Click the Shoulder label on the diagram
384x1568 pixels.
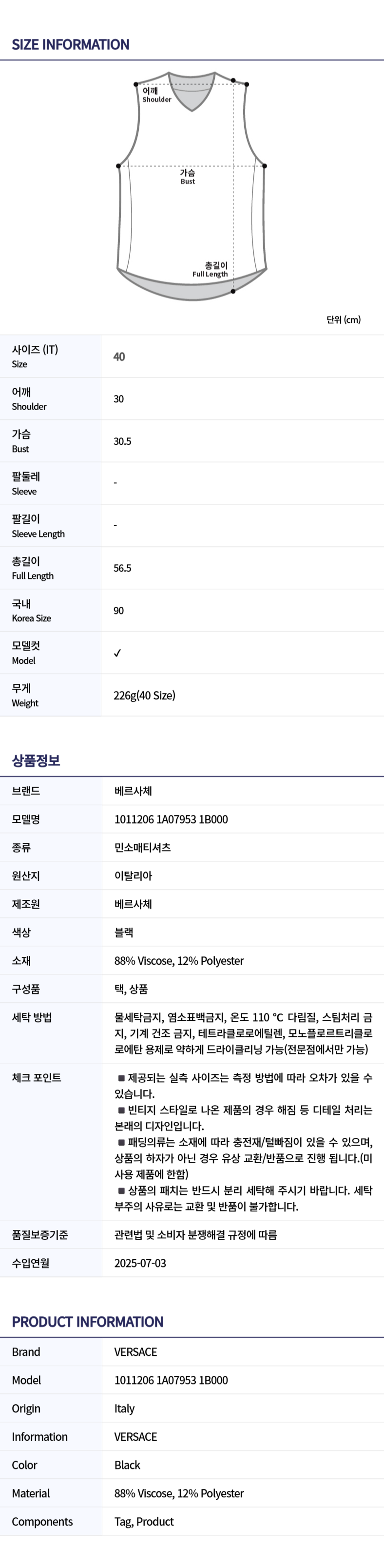(x=156, y=95)
